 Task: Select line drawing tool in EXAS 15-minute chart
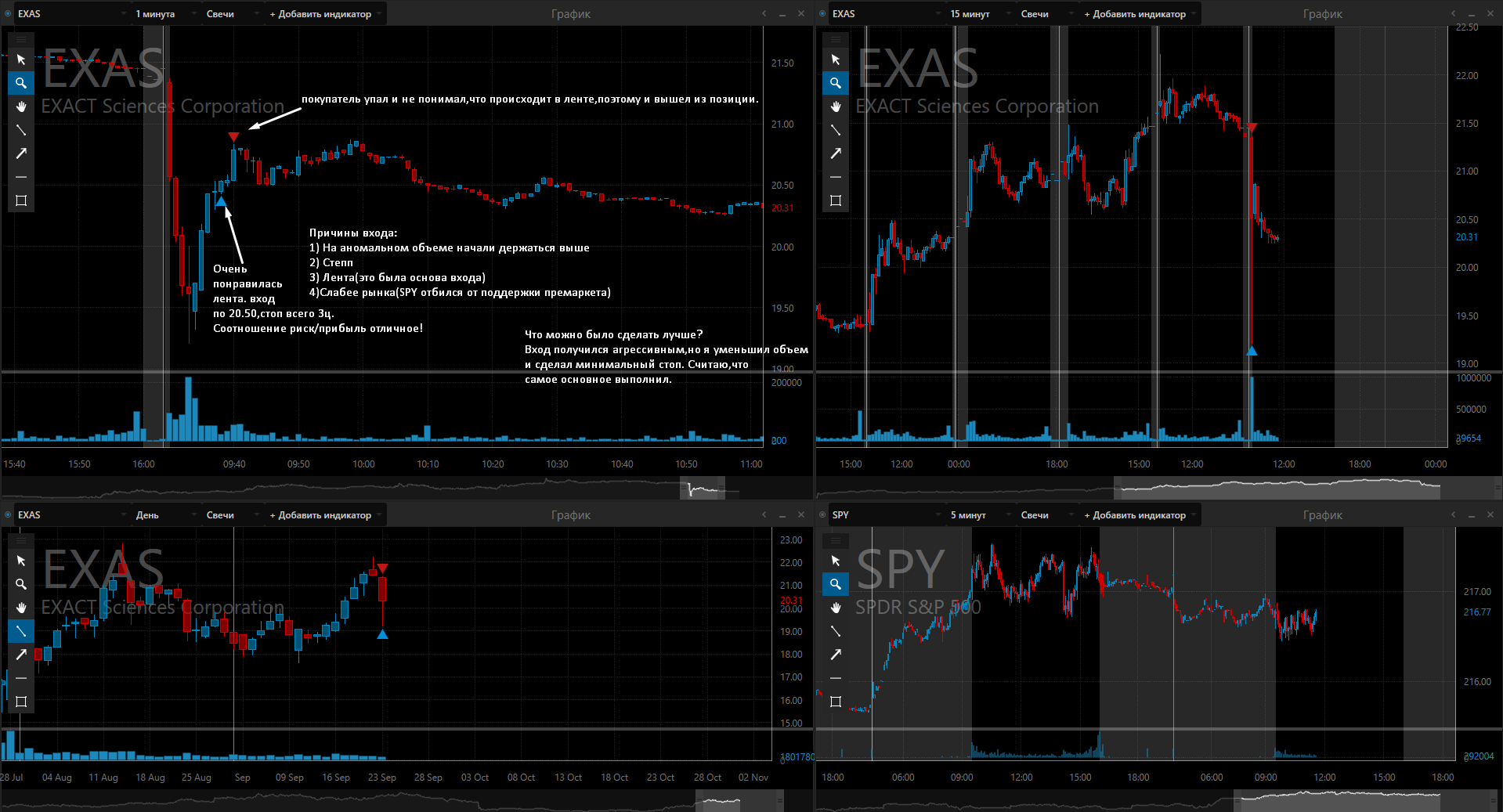(x=836, y=130)
